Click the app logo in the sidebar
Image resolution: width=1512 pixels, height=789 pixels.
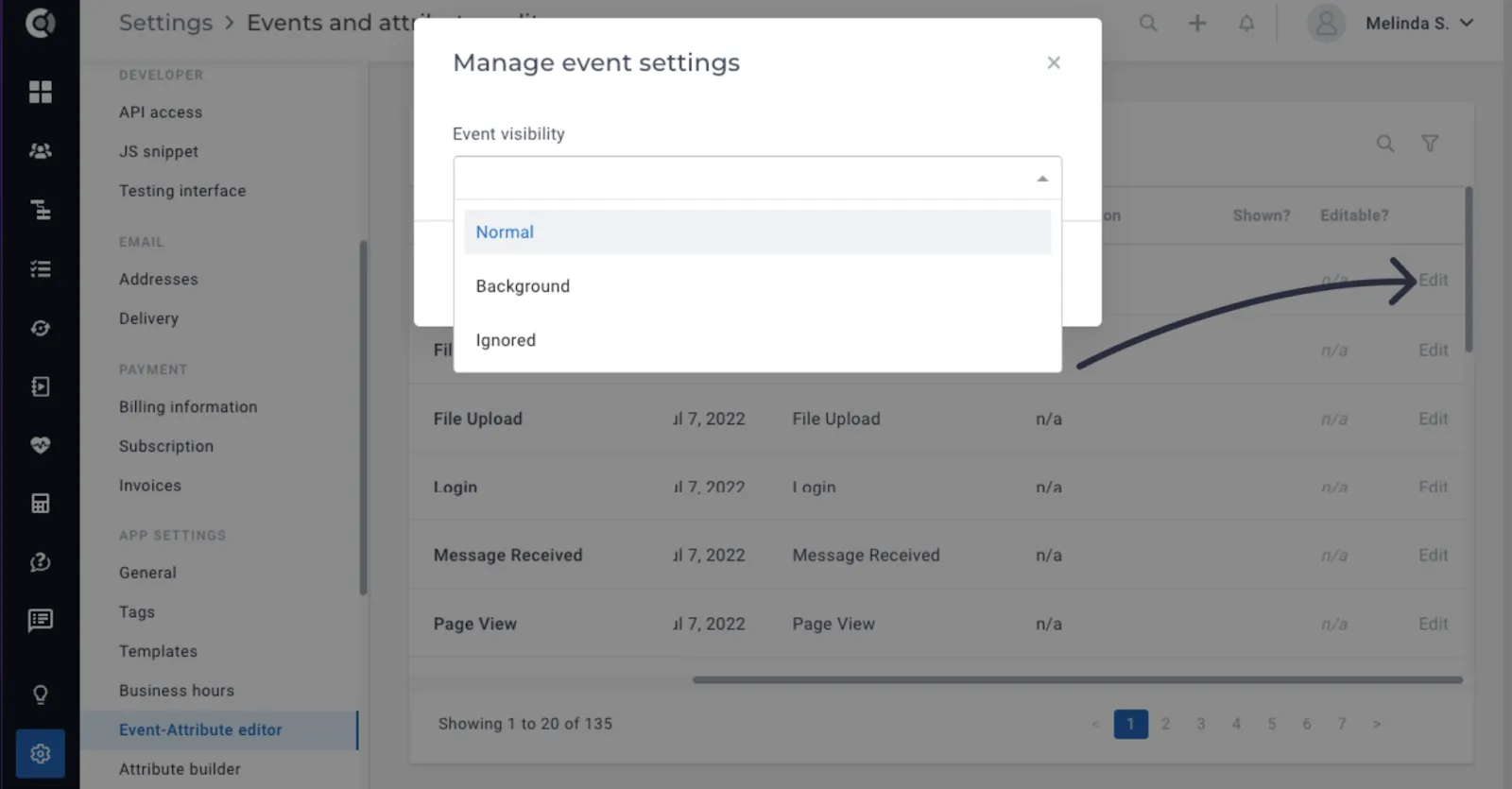click(x=40, y=22)
